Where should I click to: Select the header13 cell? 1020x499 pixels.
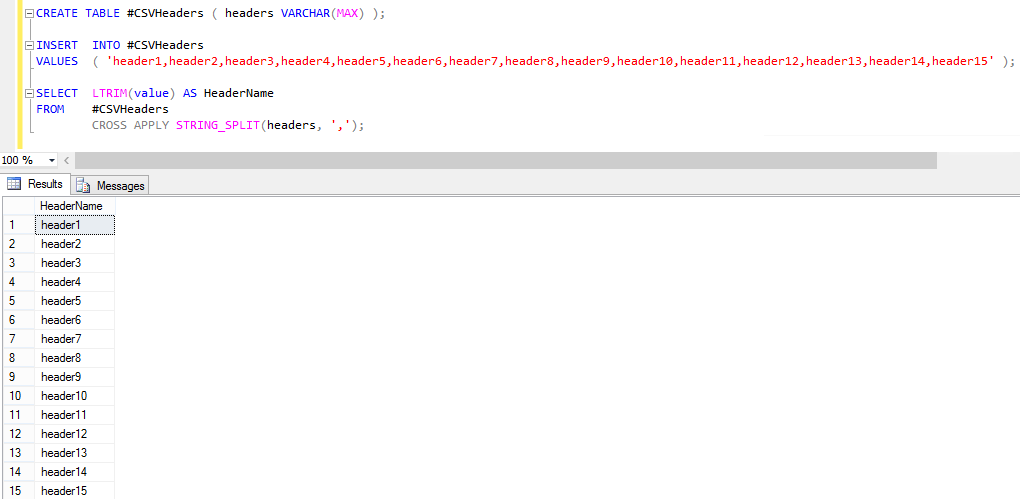tap(74, 452)
